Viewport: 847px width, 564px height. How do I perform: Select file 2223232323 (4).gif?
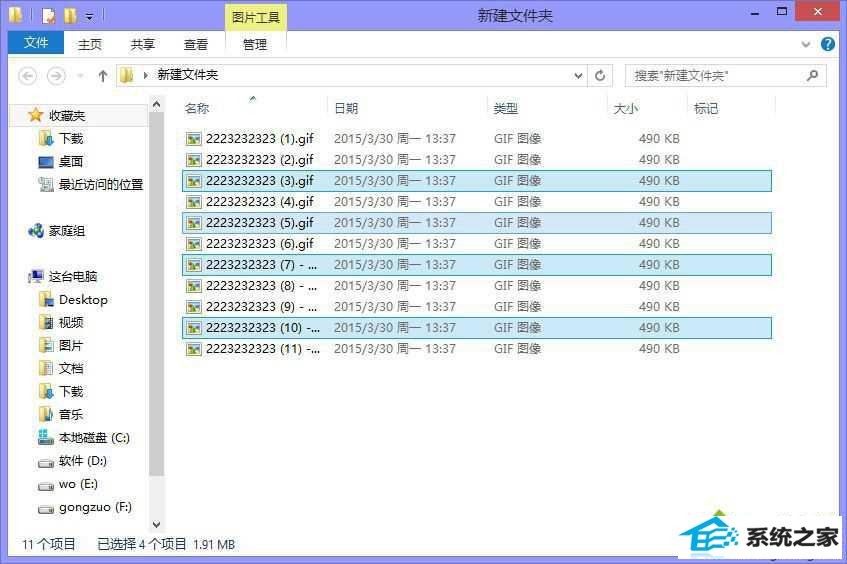(477, 202)
